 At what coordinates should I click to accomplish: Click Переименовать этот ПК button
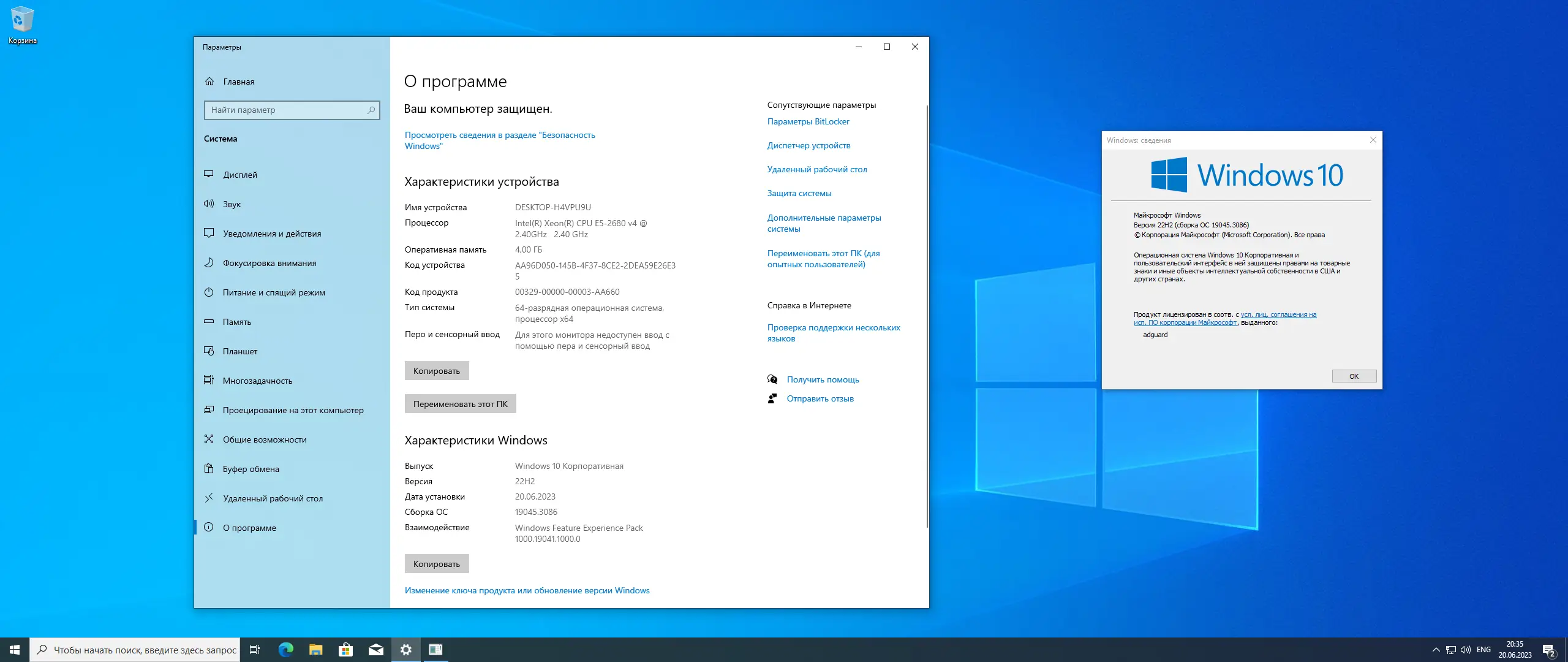click(x=460, y=404)
